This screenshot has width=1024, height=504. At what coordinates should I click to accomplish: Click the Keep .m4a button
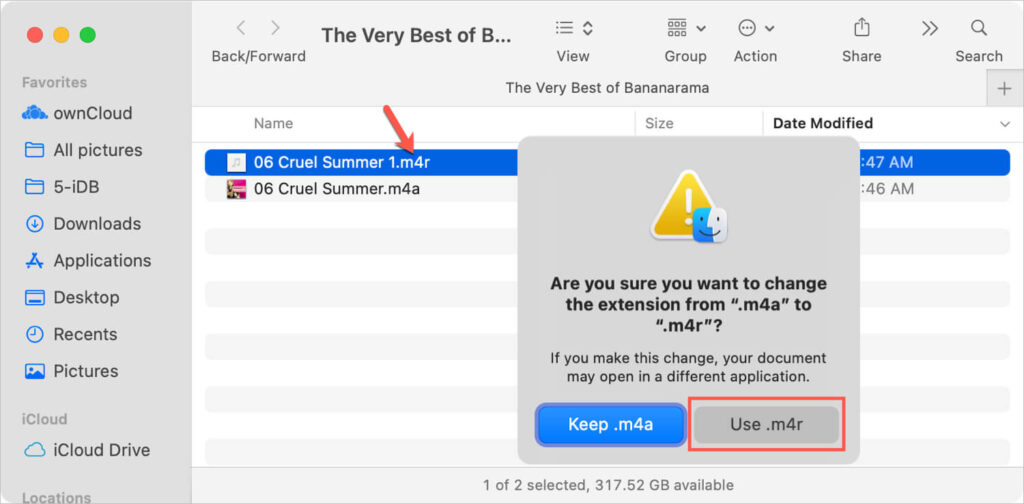[610, 424]
